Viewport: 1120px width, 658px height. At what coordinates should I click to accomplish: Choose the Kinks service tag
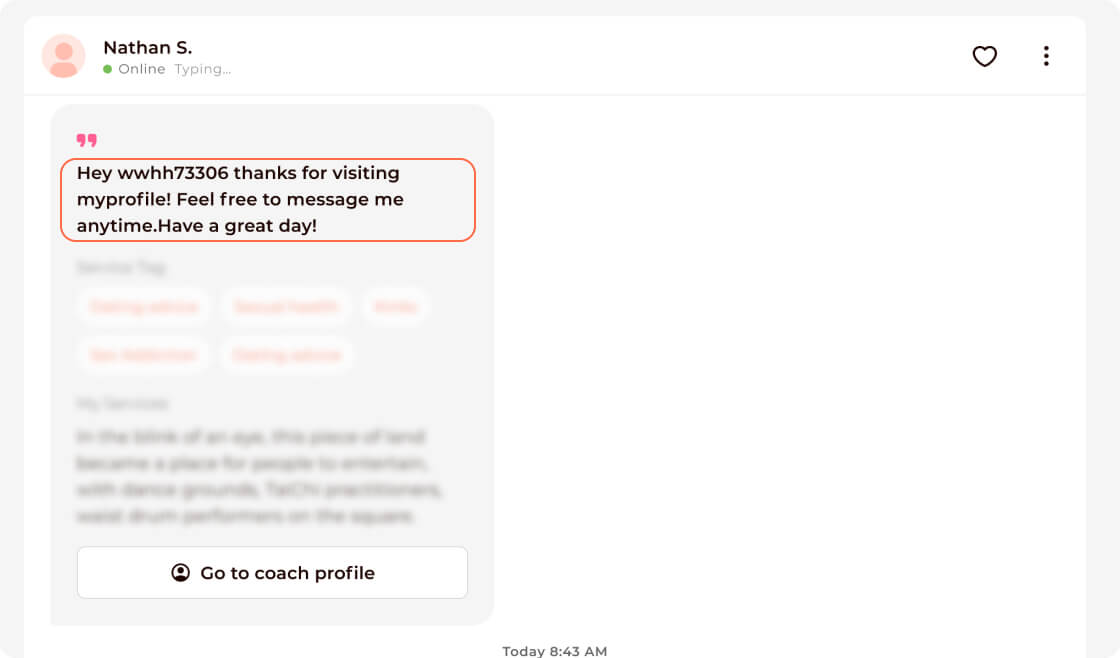click(x=395, y=307)
